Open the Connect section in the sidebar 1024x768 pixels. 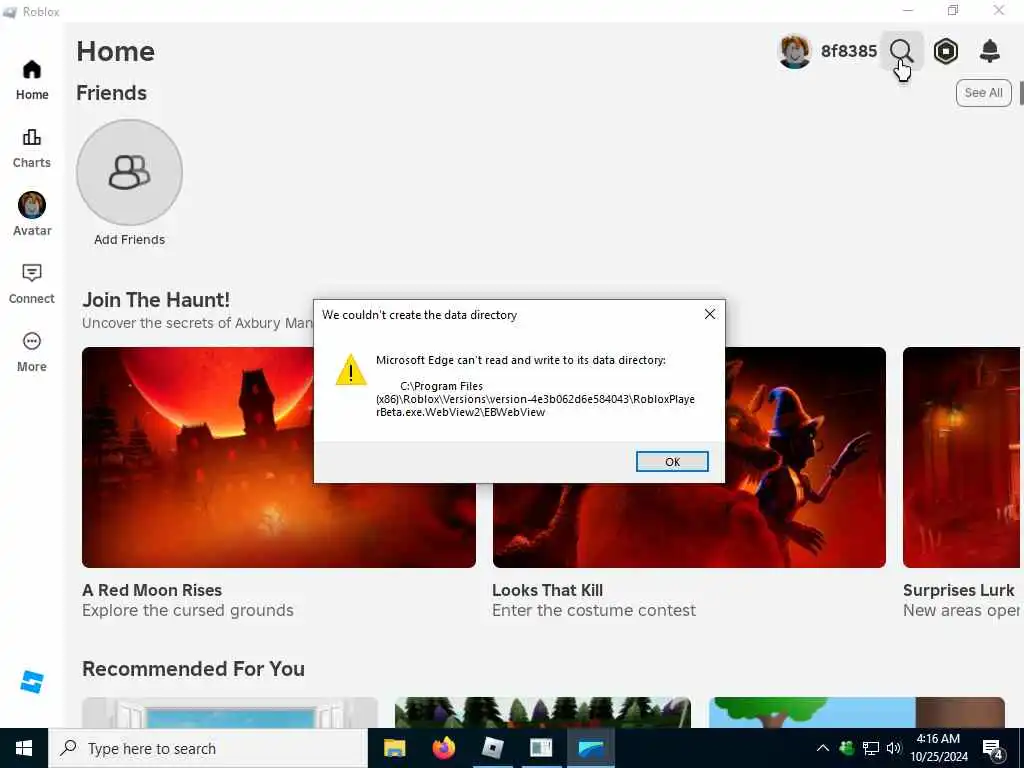pos(32,284)
